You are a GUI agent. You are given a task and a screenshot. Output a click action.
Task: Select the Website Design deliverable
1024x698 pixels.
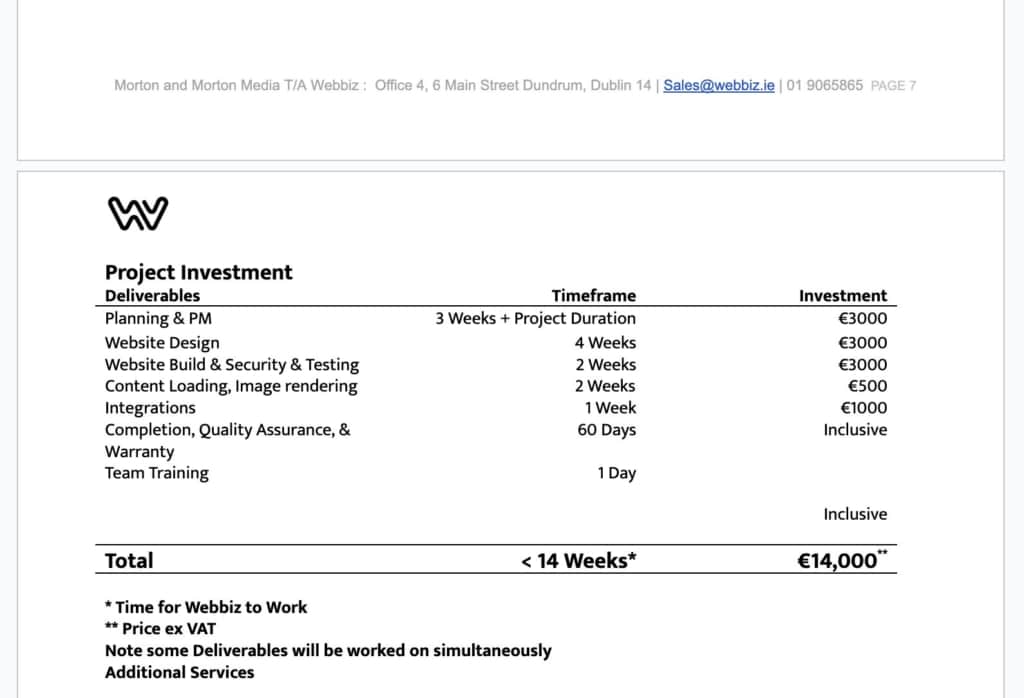(x=162, y=343)
